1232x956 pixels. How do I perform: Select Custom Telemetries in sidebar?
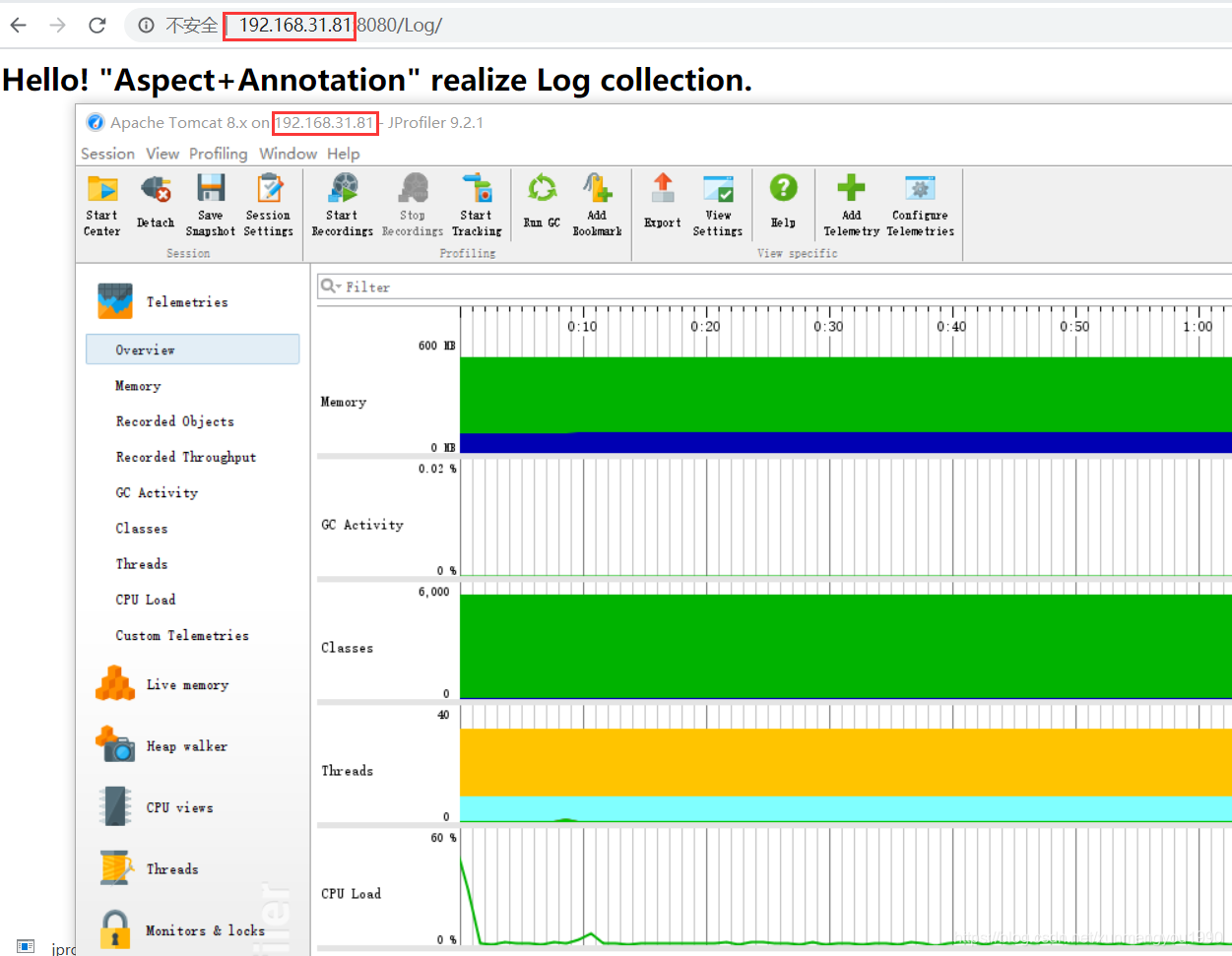[182, 636]
